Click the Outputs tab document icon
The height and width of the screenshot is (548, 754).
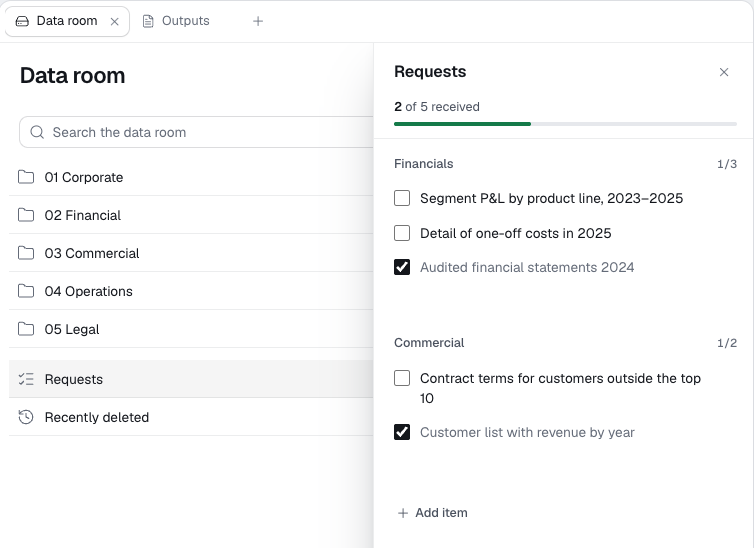[x=148, y=21]
